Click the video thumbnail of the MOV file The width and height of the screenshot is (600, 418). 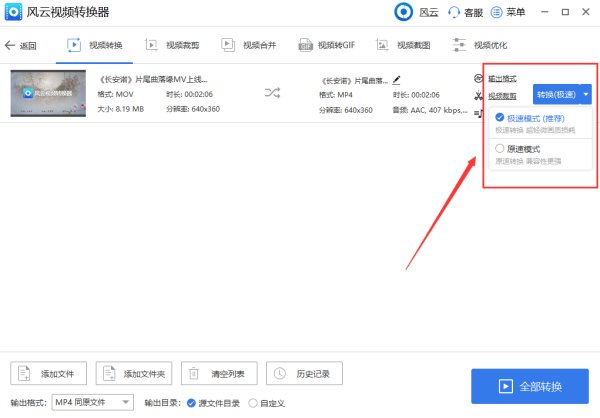(48, 93)
